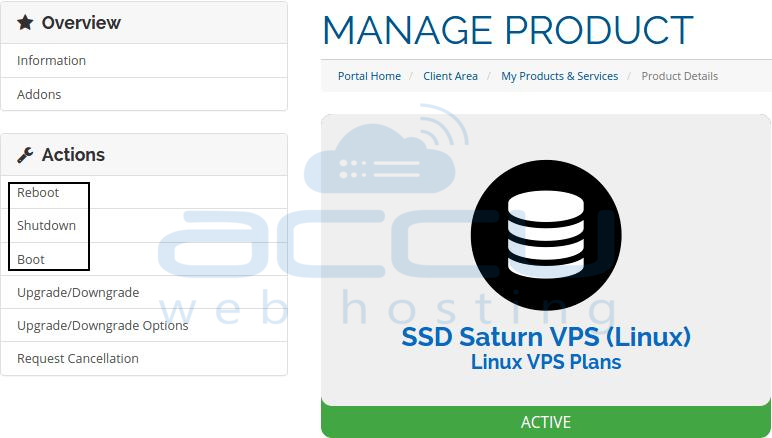Image resolution: width=772 pixels, height=438 pixels.
Task: Start the VPS with Boot
Action: point(144,259)
